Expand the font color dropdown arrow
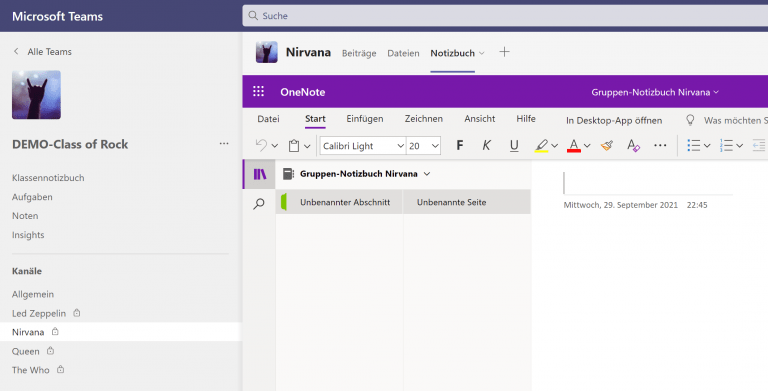The height and width of the screenshot is (391, 768). 587,146
